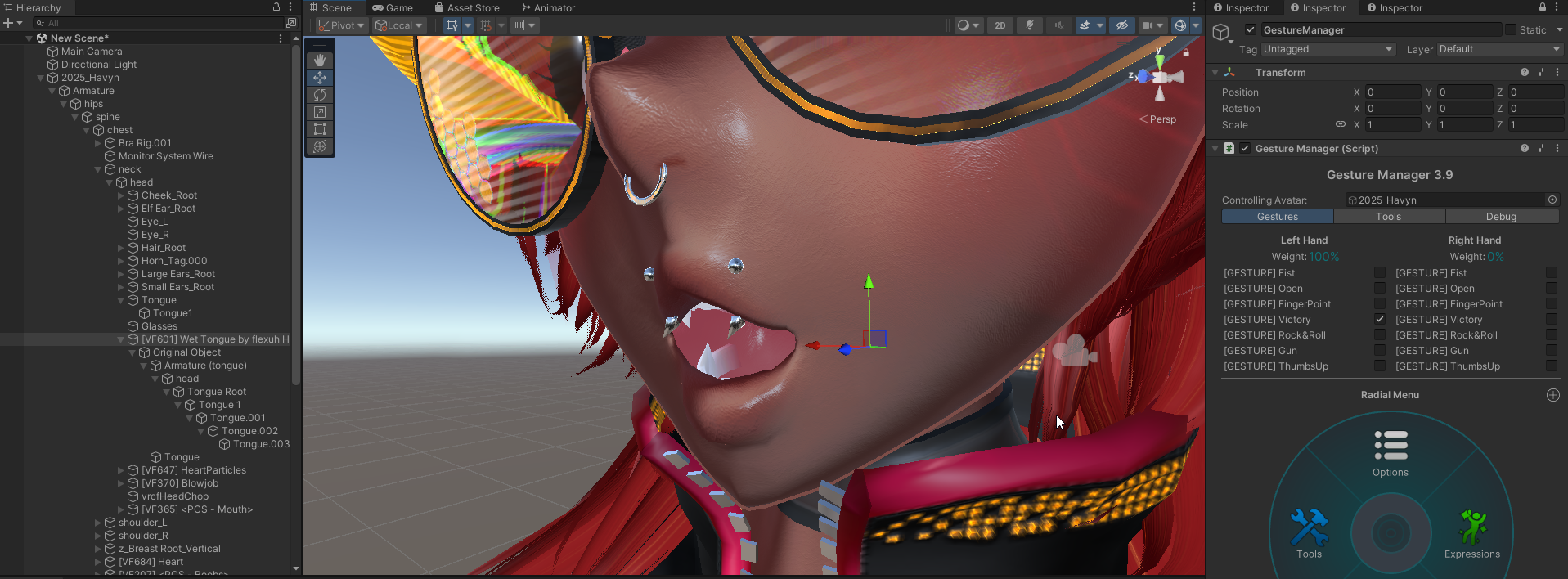
Task: Open the Pivot/Center handle dropdown
Action: [343, 25]
